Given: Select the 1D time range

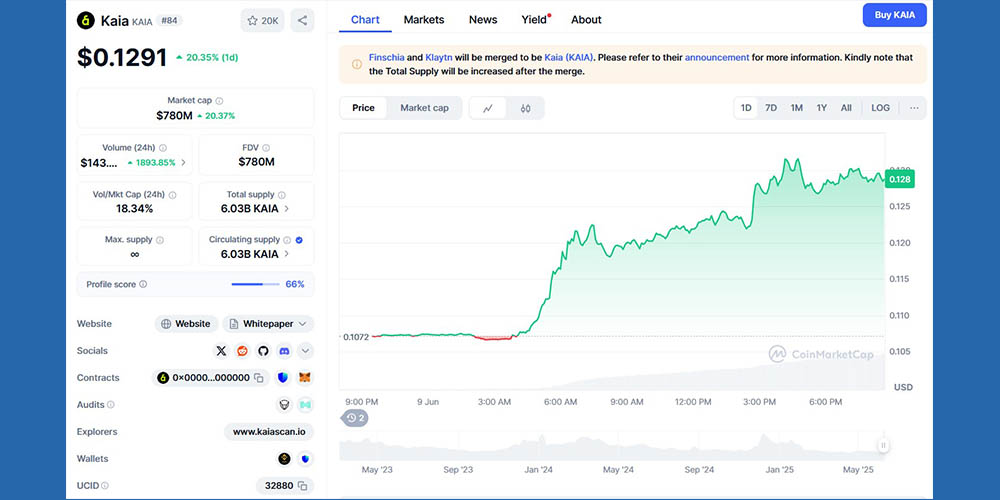Looking at the screenshot, I should click(746, 108).
